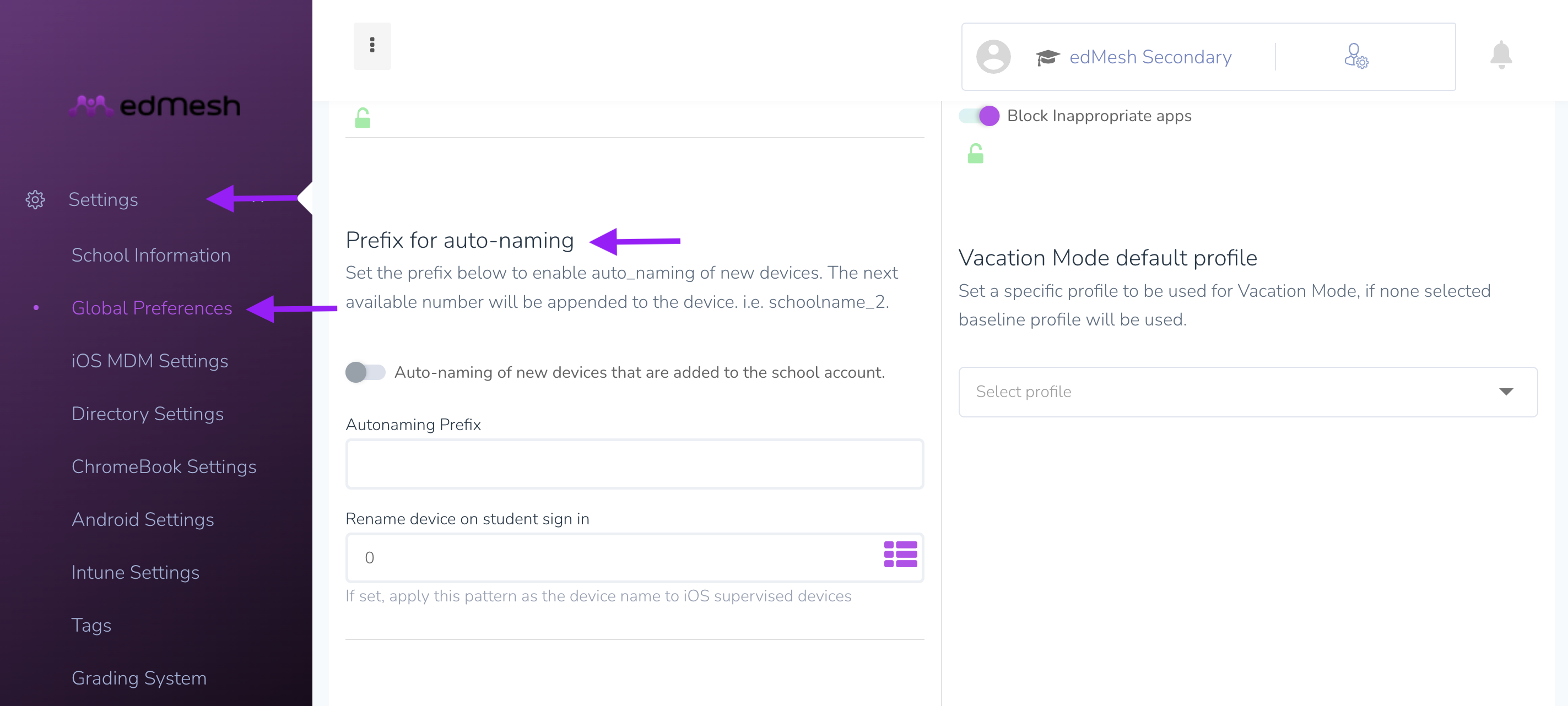The image size is (1568, 706).
Task: Open the Select profile dropdown
Action: (1247, 392)
